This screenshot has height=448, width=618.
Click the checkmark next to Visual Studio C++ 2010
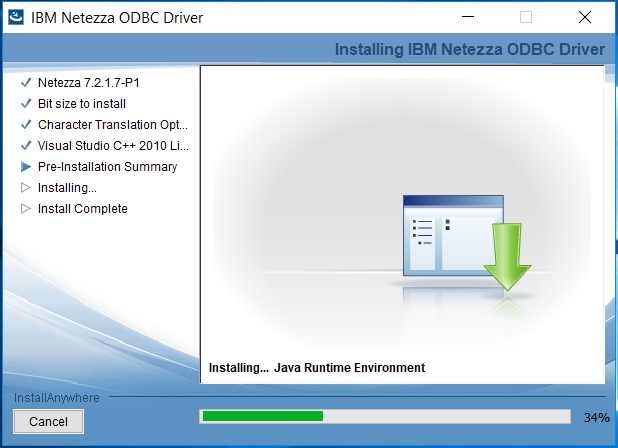coord(26,146)
